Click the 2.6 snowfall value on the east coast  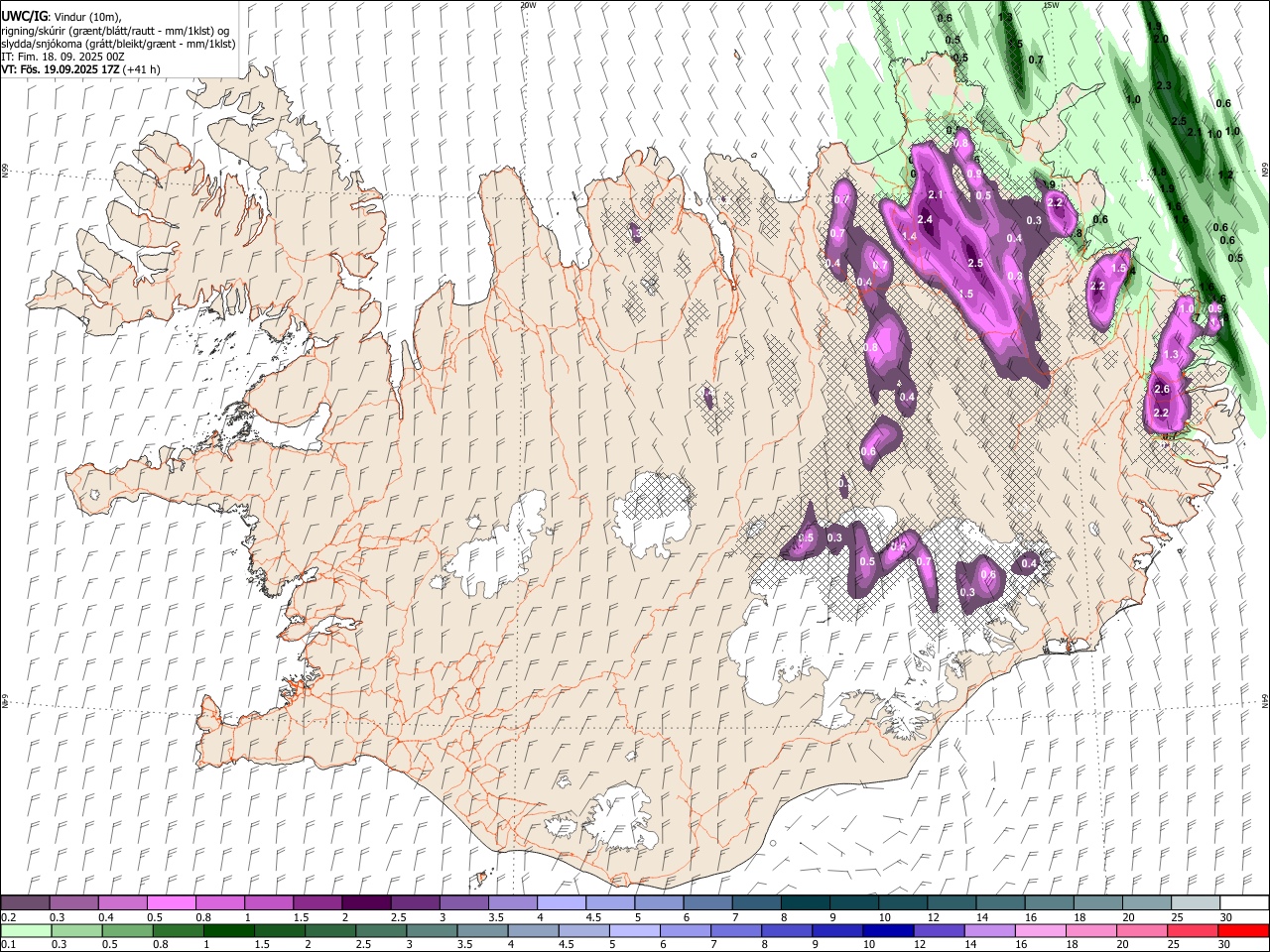(1163, 389)
